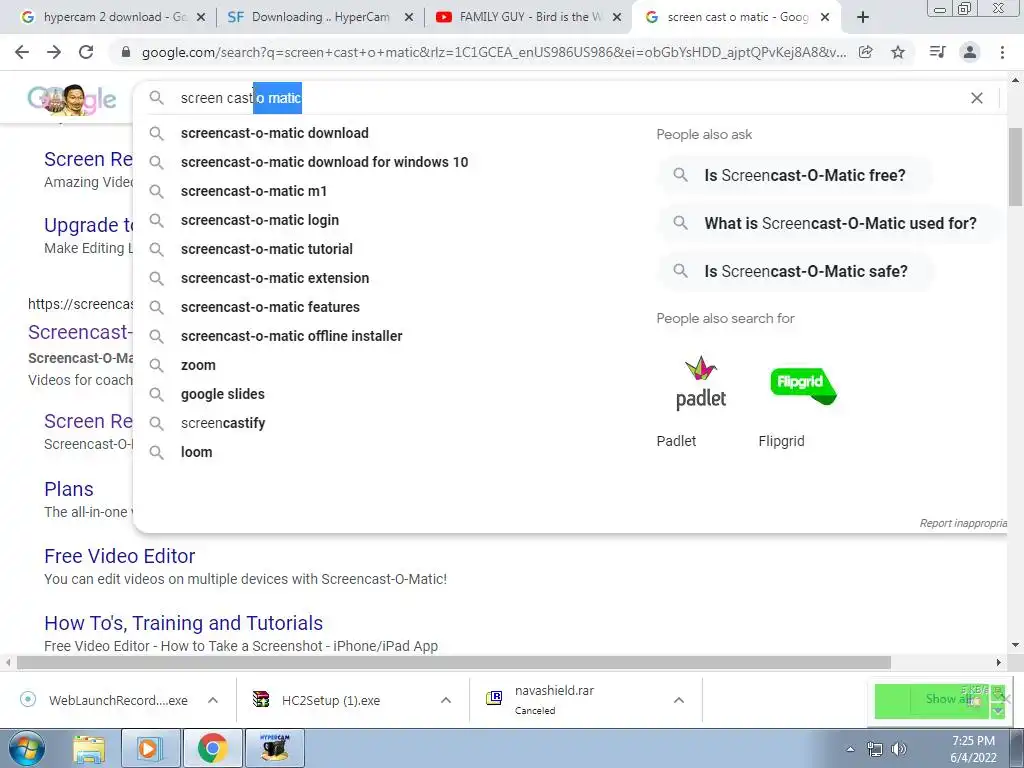This screenshot has height=768, width=1024.
Task: Click the Chrome address bar URL
Action: tap(494, 52)
